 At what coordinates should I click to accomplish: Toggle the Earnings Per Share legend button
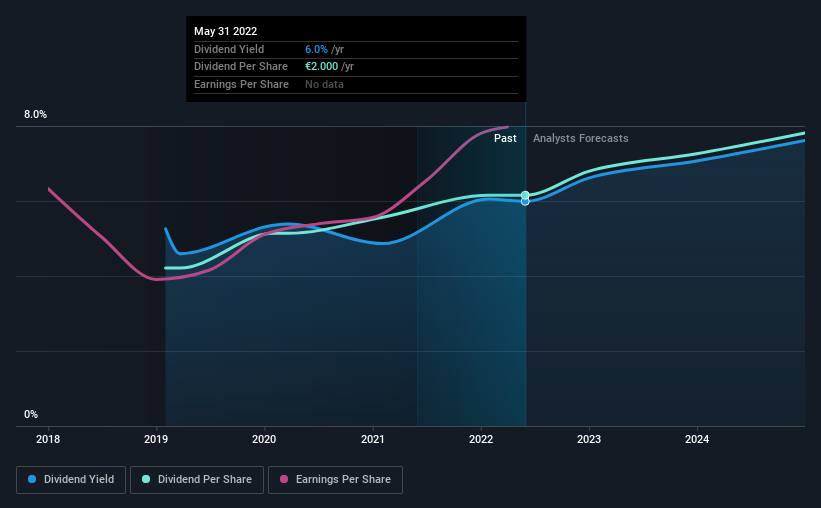click(x=335, y=480)
